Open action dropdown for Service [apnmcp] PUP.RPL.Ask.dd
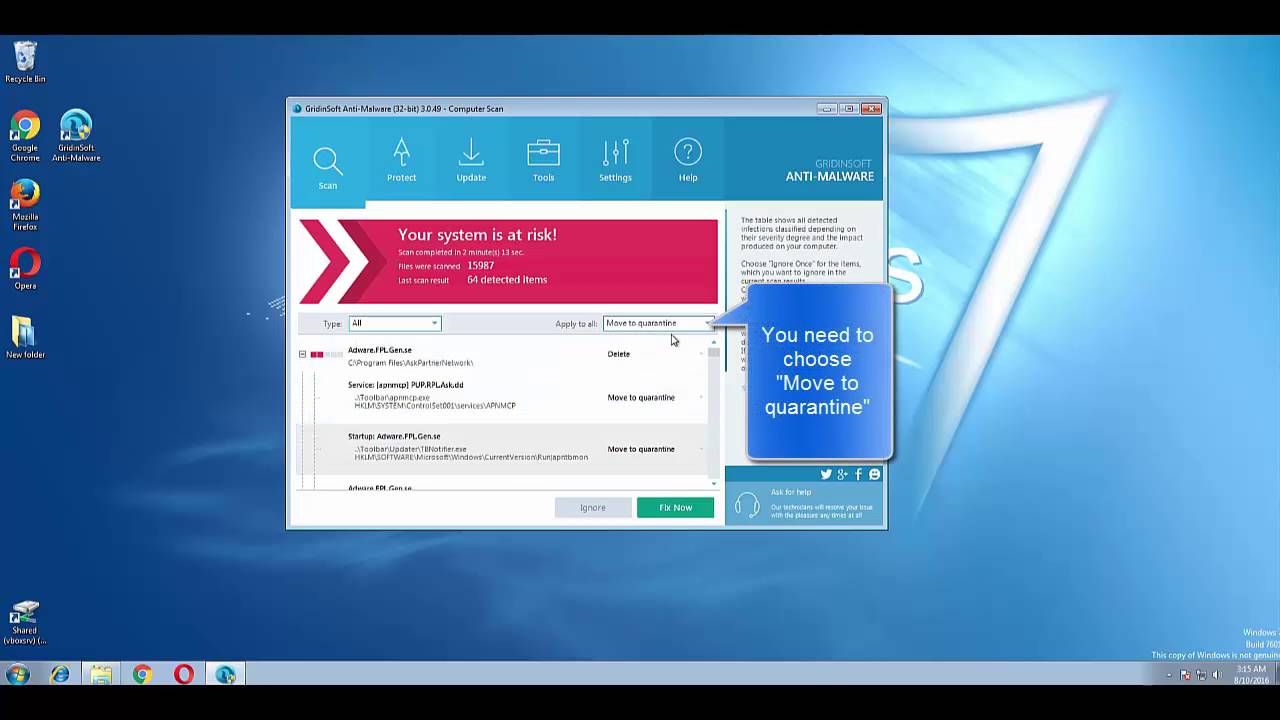This screenshot has width=1280, height=720. coord(655,398)
